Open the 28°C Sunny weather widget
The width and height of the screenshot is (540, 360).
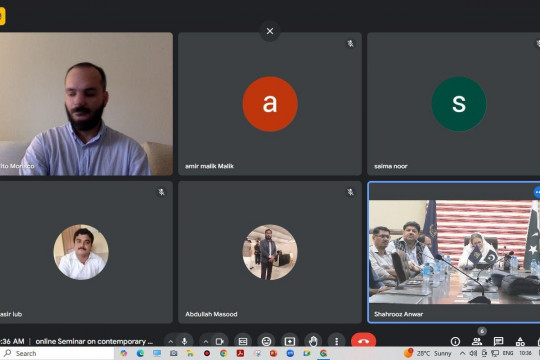(428, 353)
